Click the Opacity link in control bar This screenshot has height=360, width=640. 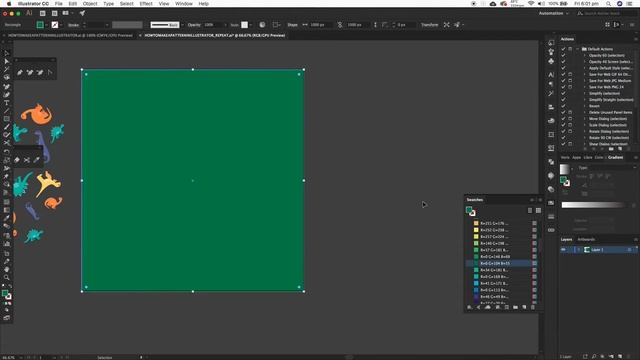pyautogui.click(x=194, y=25)
